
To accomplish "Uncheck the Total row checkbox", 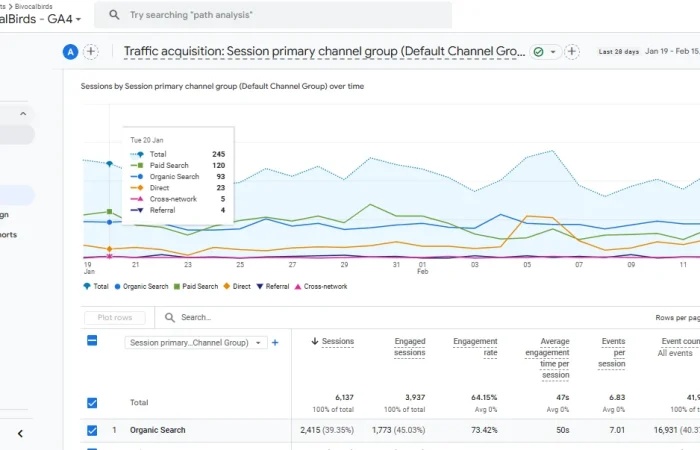I will (x=92, y=403).
